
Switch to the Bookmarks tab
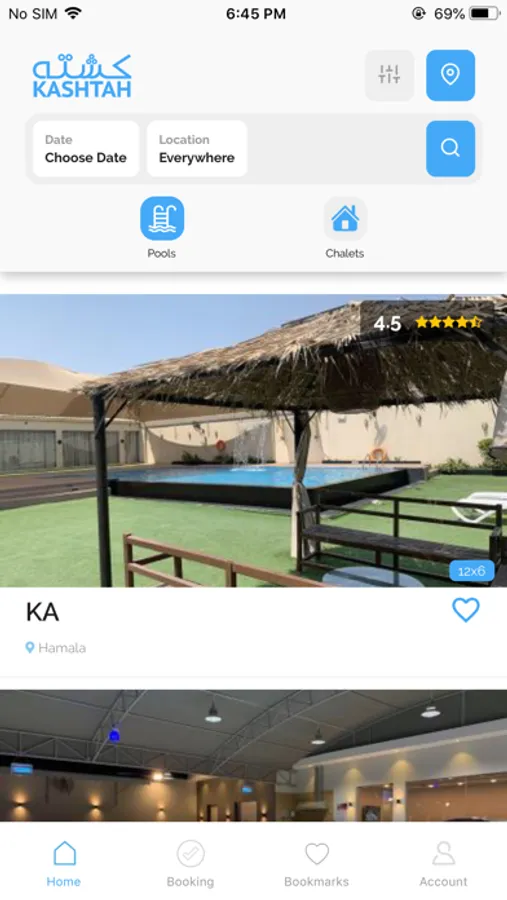(316, 864)
